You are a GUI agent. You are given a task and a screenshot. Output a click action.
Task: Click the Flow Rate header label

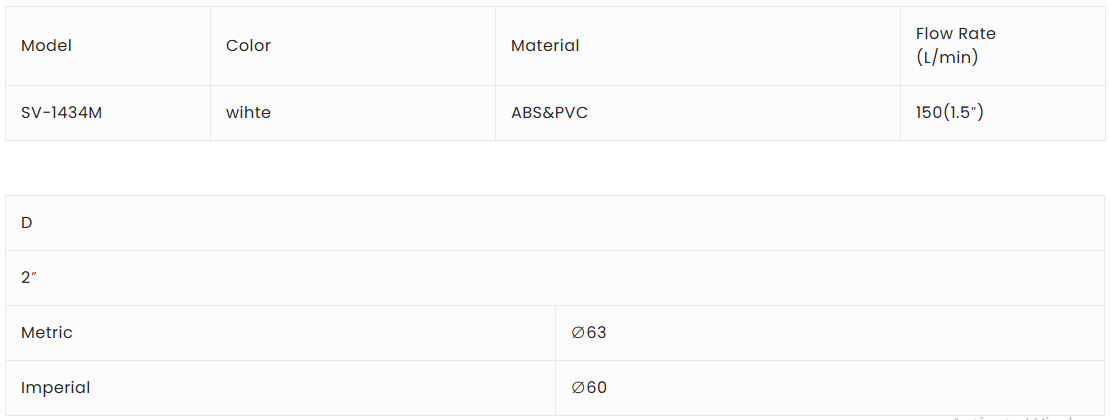[x=955, y=33]
